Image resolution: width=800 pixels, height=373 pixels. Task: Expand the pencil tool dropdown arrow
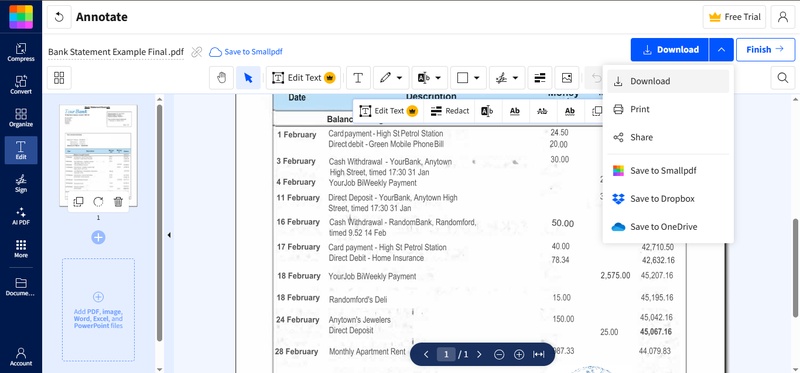[x=399, y=78]
